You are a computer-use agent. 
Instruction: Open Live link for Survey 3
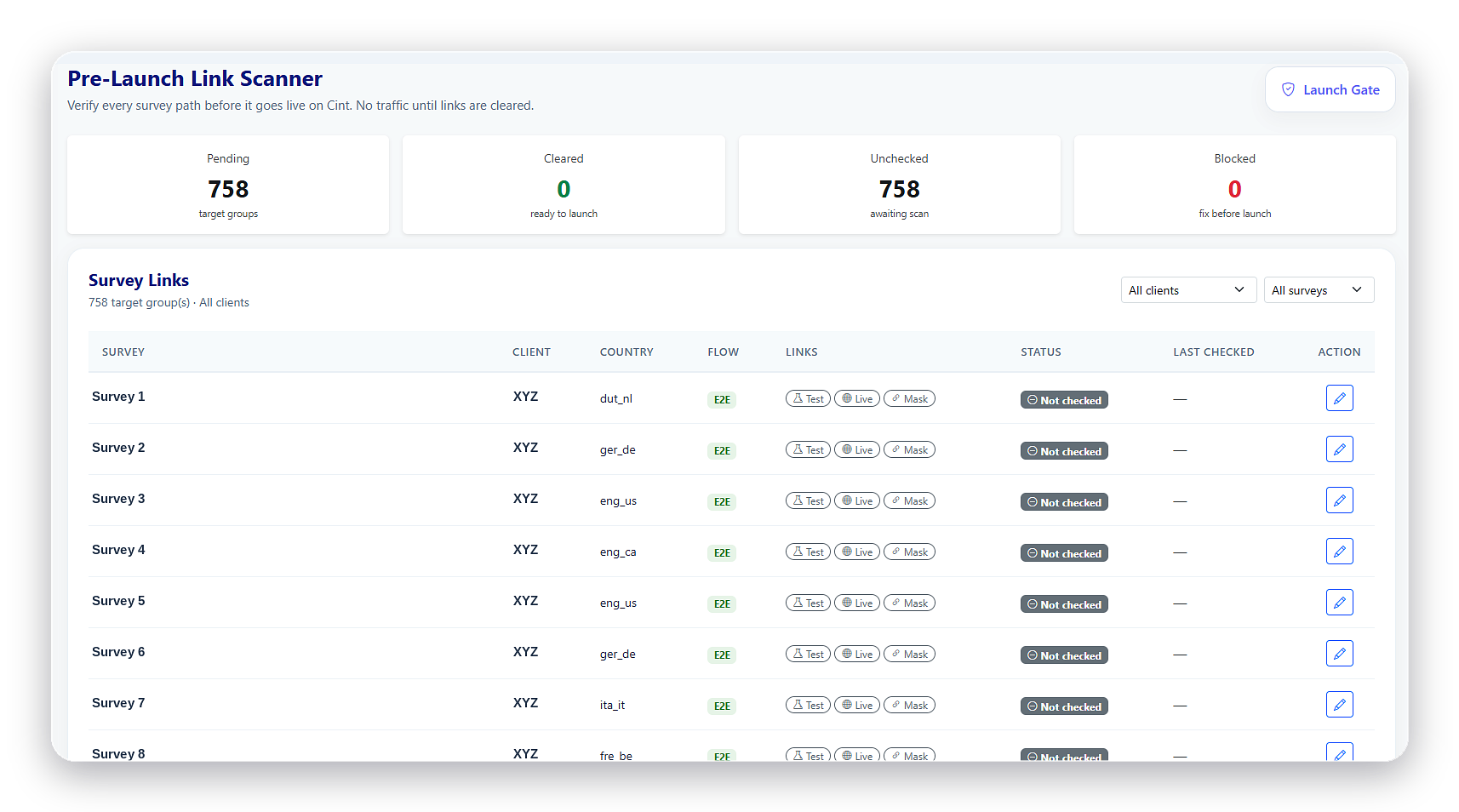coord(857,500)
